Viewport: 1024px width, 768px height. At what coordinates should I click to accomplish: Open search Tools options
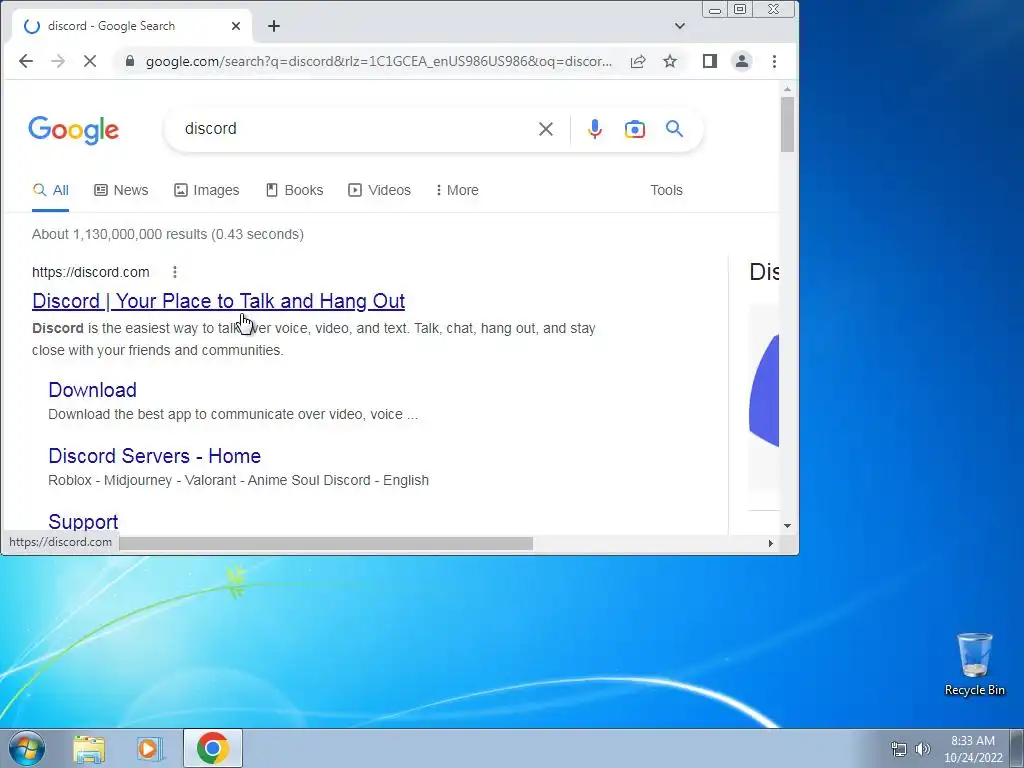666,191
